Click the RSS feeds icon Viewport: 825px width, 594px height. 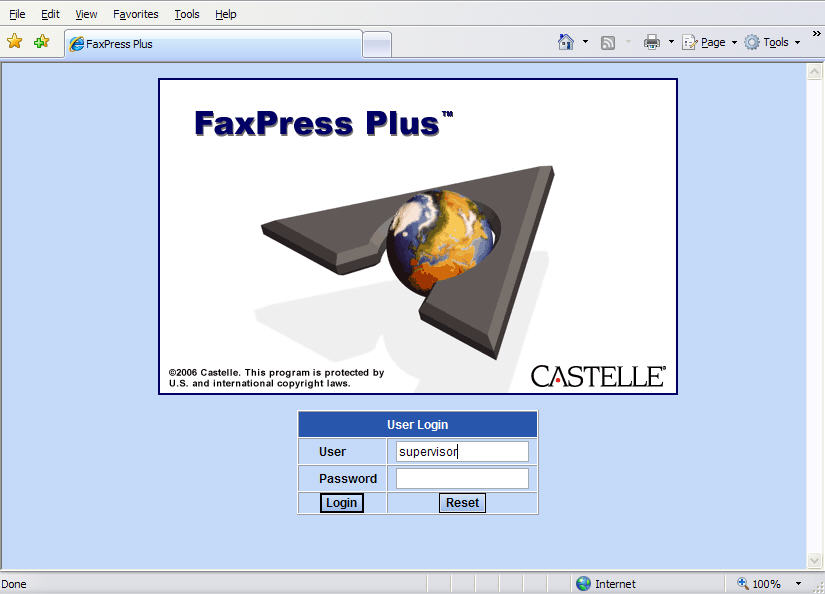607,42
